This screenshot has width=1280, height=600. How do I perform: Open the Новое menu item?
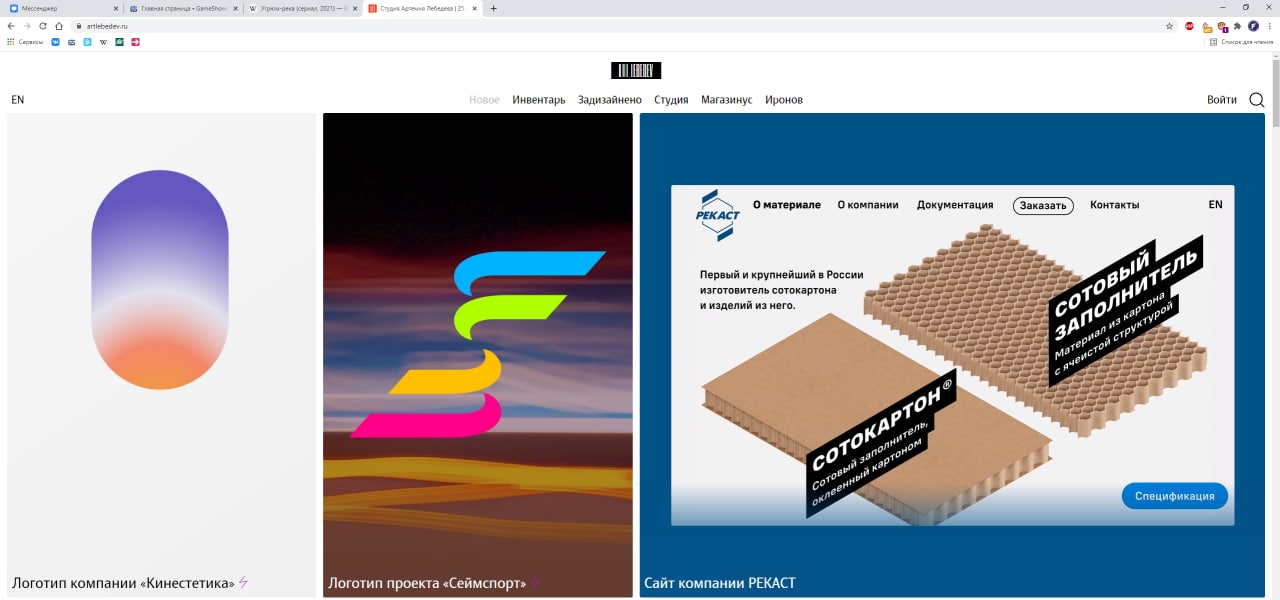[x=484, y=100]
